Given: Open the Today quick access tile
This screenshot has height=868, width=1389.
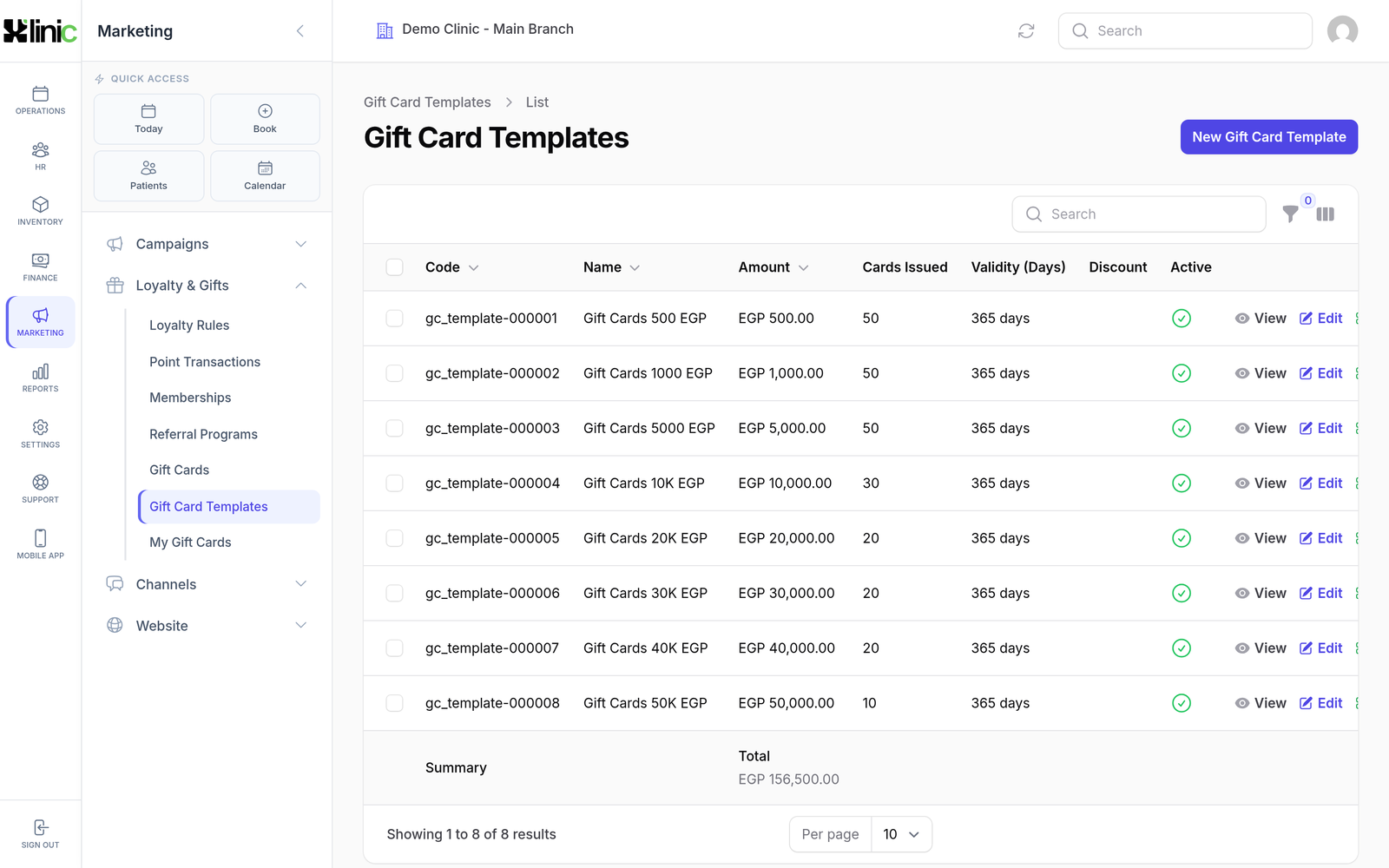Looking at the screenshot, I should pos(148,119).
